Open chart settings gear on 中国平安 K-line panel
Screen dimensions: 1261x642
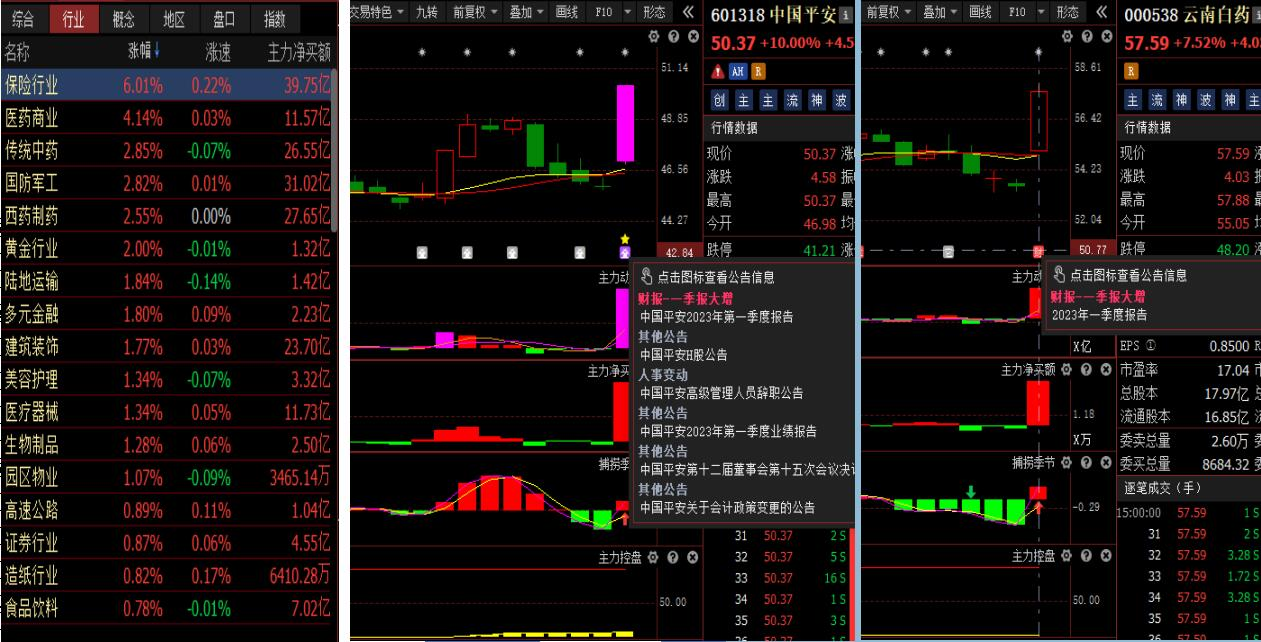pos(655,36)
